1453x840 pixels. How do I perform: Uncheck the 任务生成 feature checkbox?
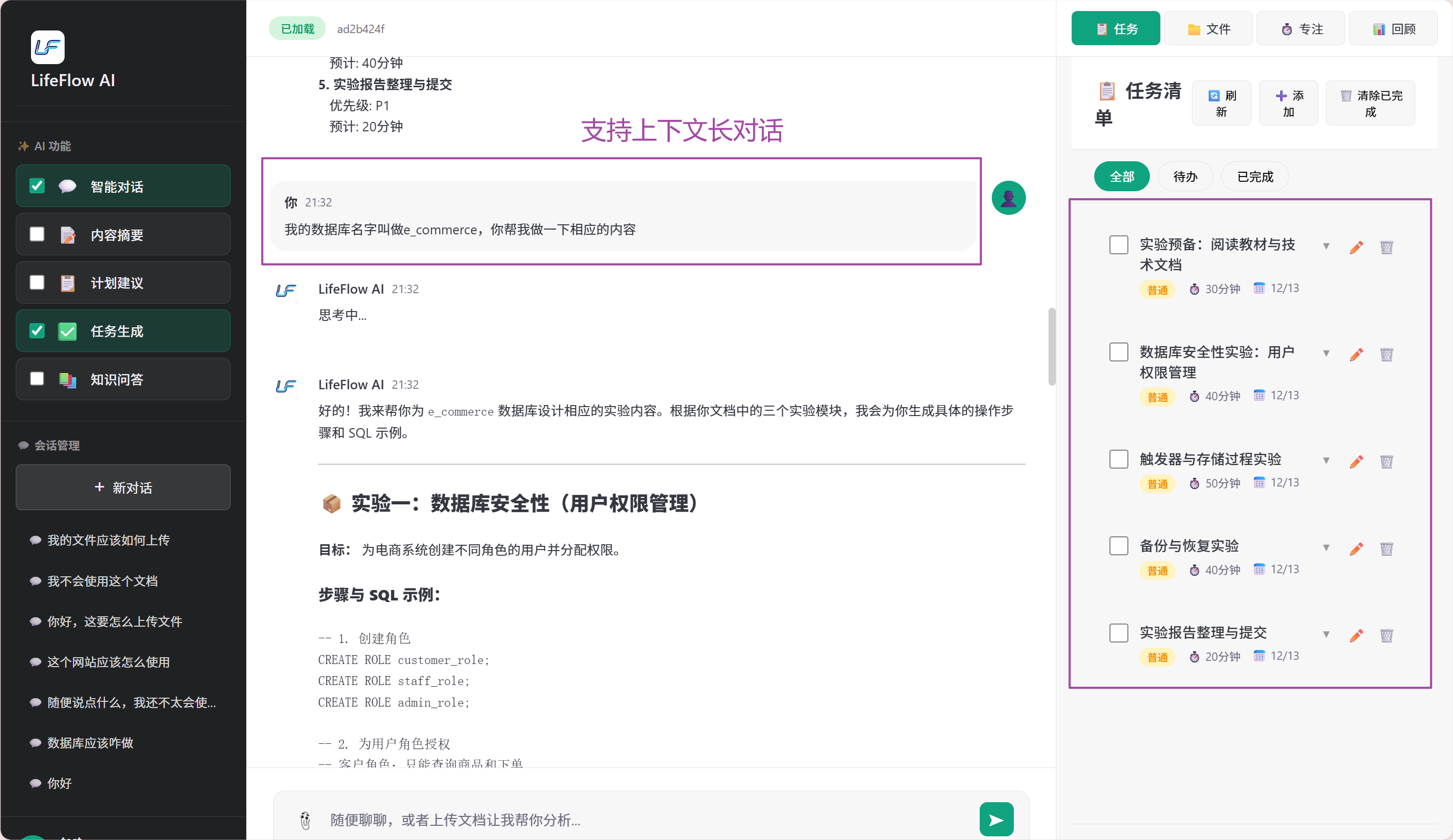coord(37,331)
